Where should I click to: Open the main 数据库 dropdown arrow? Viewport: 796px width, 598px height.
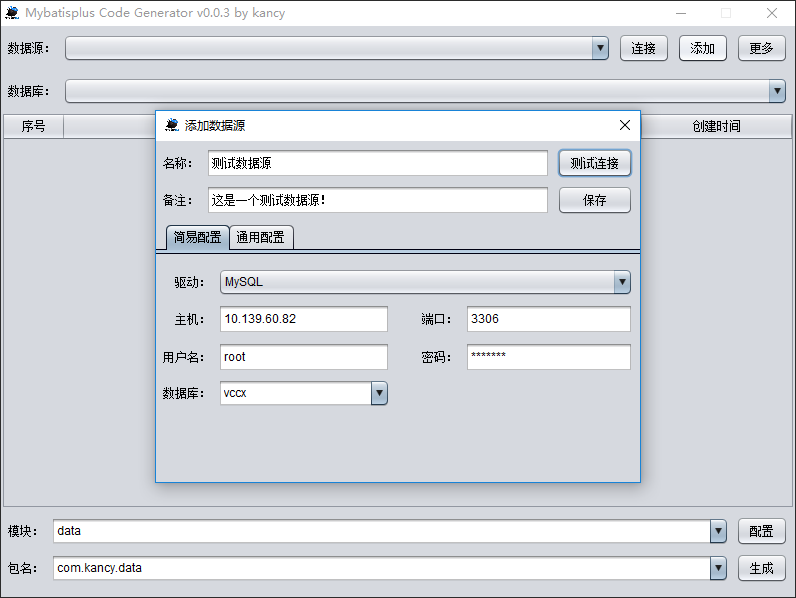pyautogui.click(x=777, y=91)
